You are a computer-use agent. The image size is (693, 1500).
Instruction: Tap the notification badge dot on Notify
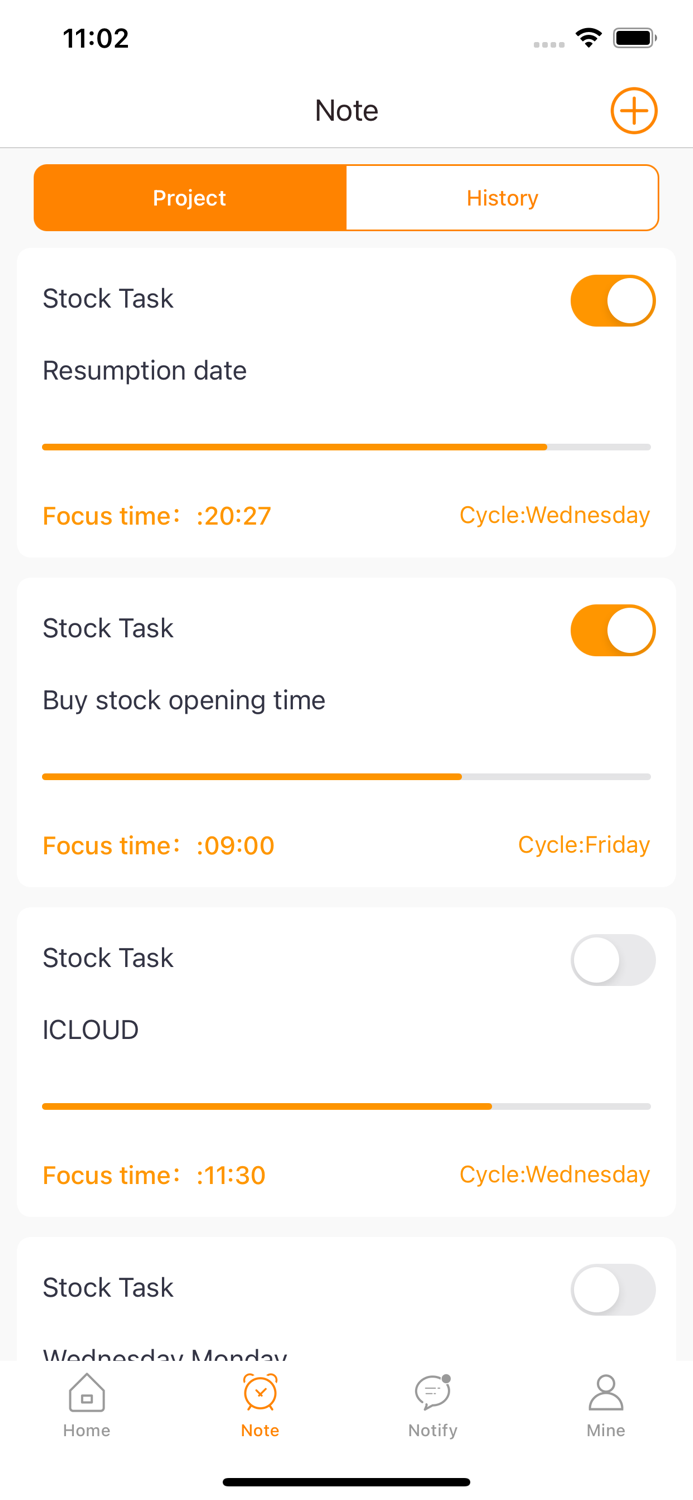tap(447, 1377)
